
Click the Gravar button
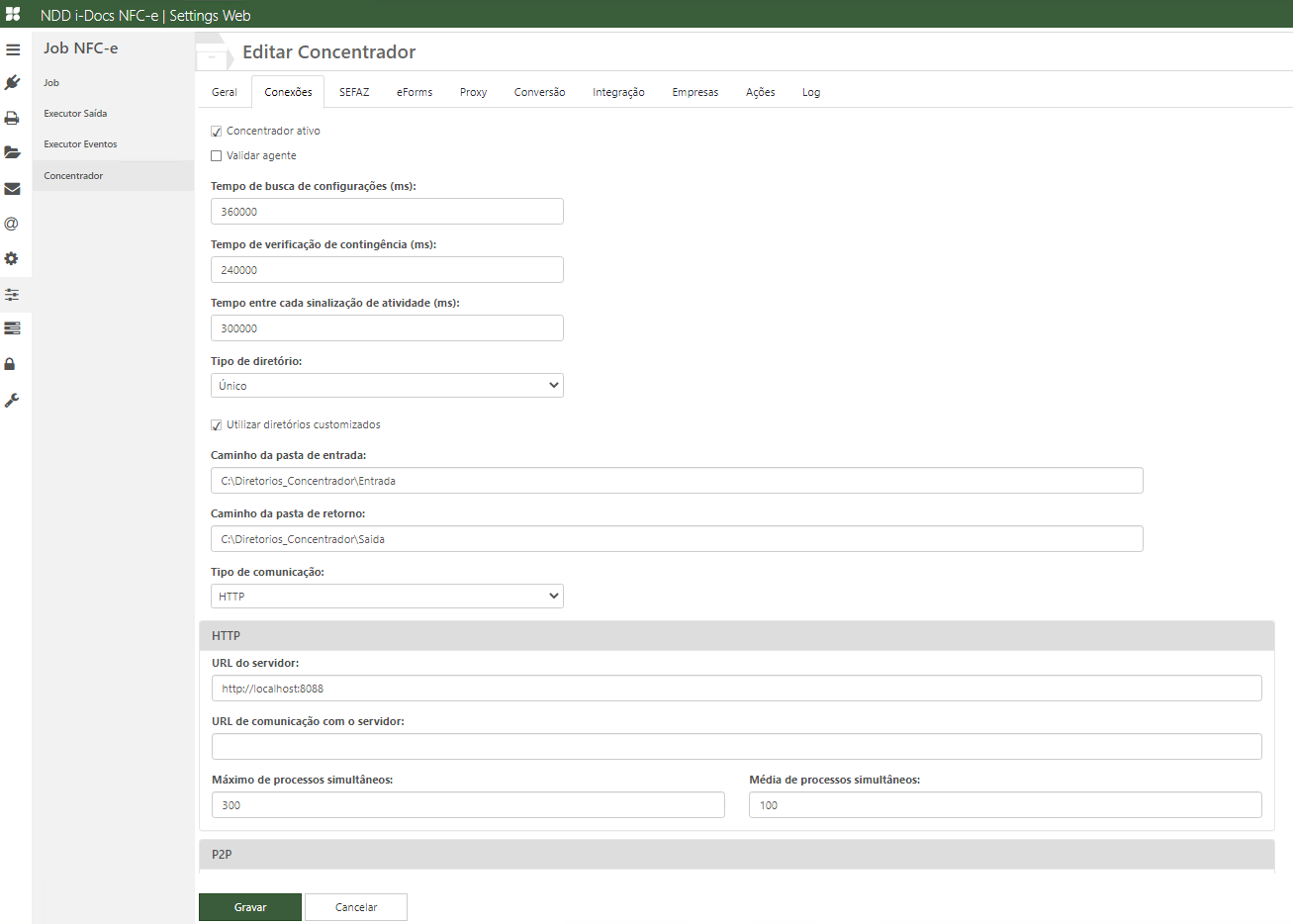[x=249, y=906]
